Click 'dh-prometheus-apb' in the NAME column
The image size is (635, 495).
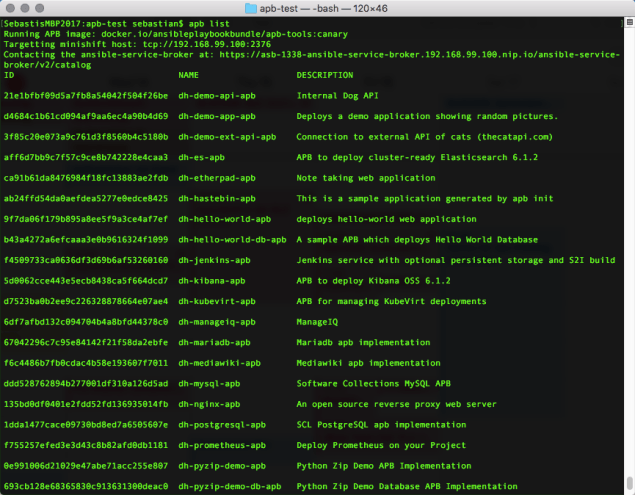[x=222, y=445]
